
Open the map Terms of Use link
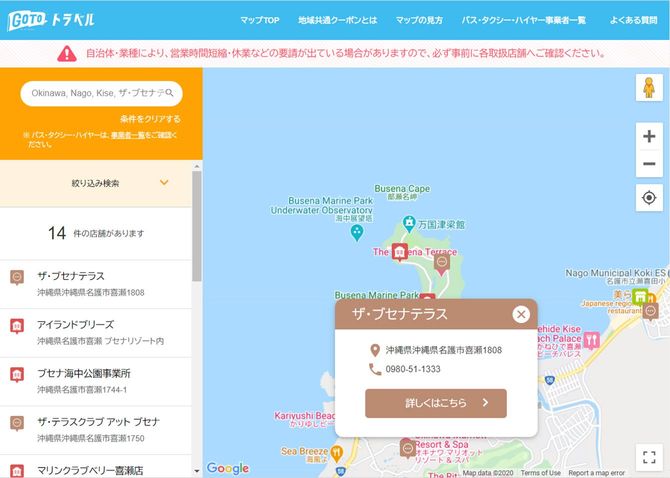(541, 473)
